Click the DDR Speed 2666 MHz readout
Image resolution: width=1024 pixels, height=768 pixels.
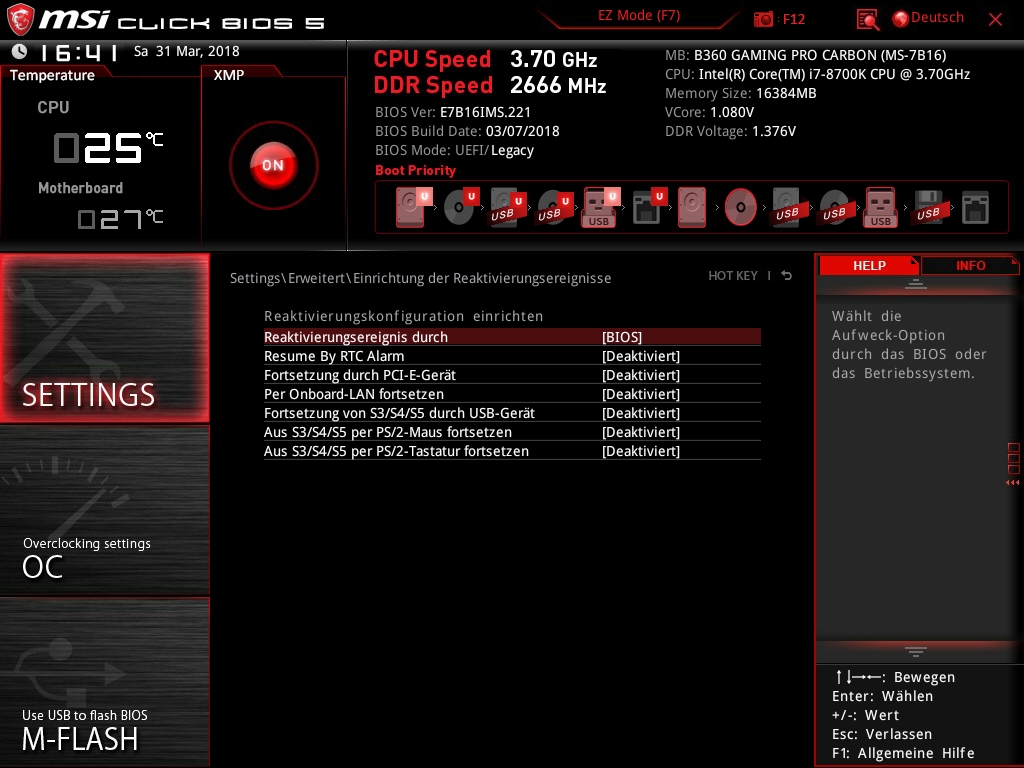point(490,86)
